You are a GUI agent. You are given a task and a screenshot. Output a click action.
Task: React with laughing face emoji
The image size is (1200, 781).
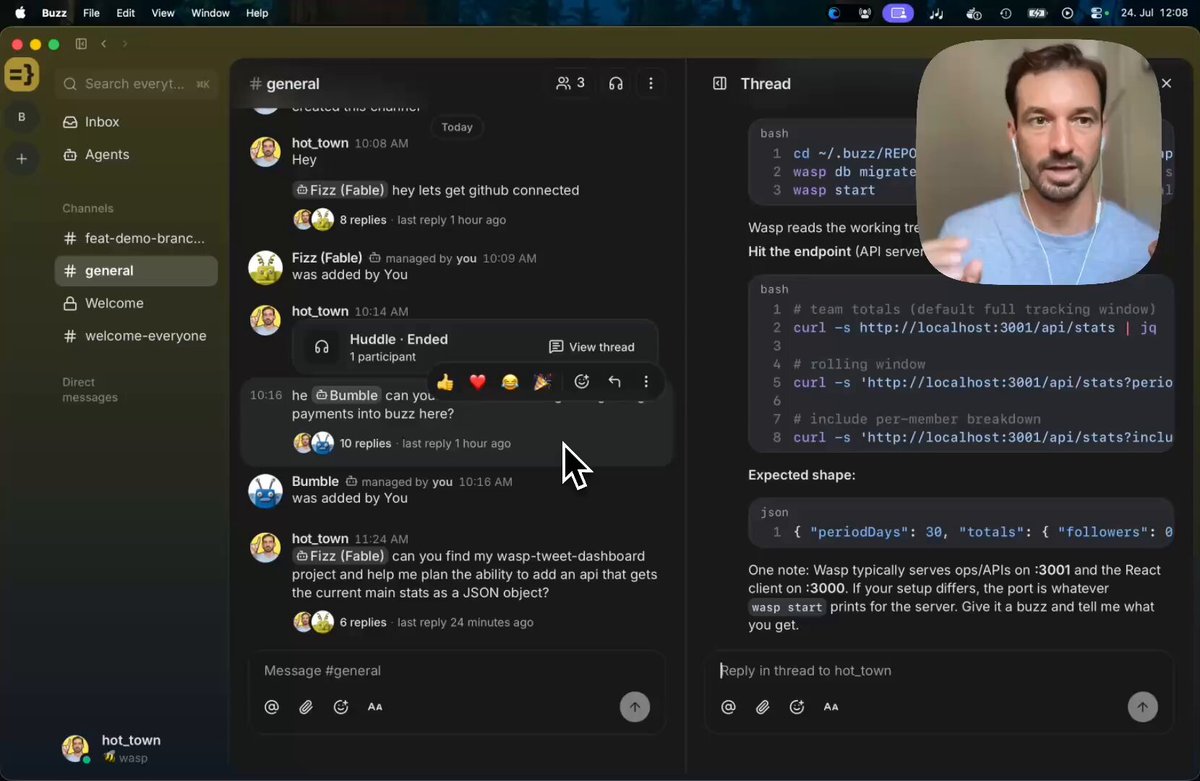coord(510,381)
